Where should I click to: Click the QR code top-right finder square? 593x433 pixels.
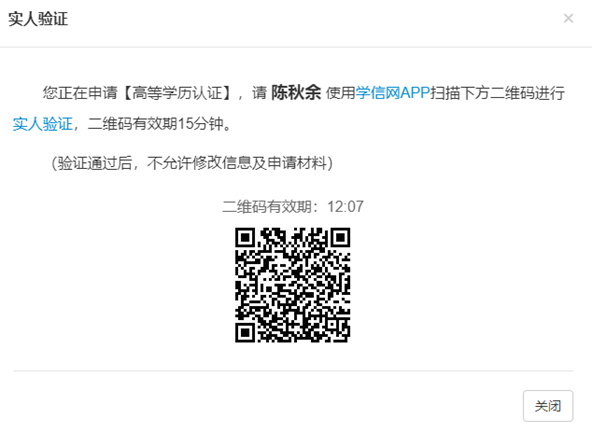[x=339, y=238]
